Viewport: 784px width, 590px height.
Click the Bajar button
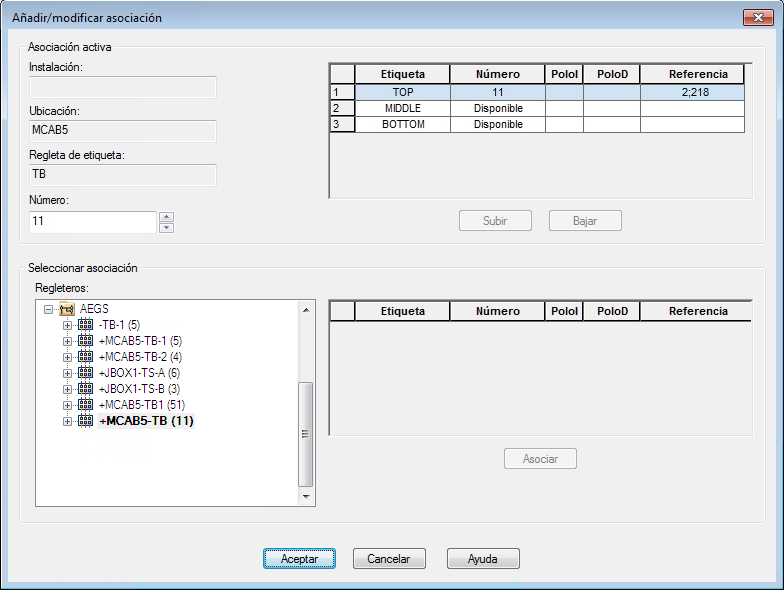585,220
